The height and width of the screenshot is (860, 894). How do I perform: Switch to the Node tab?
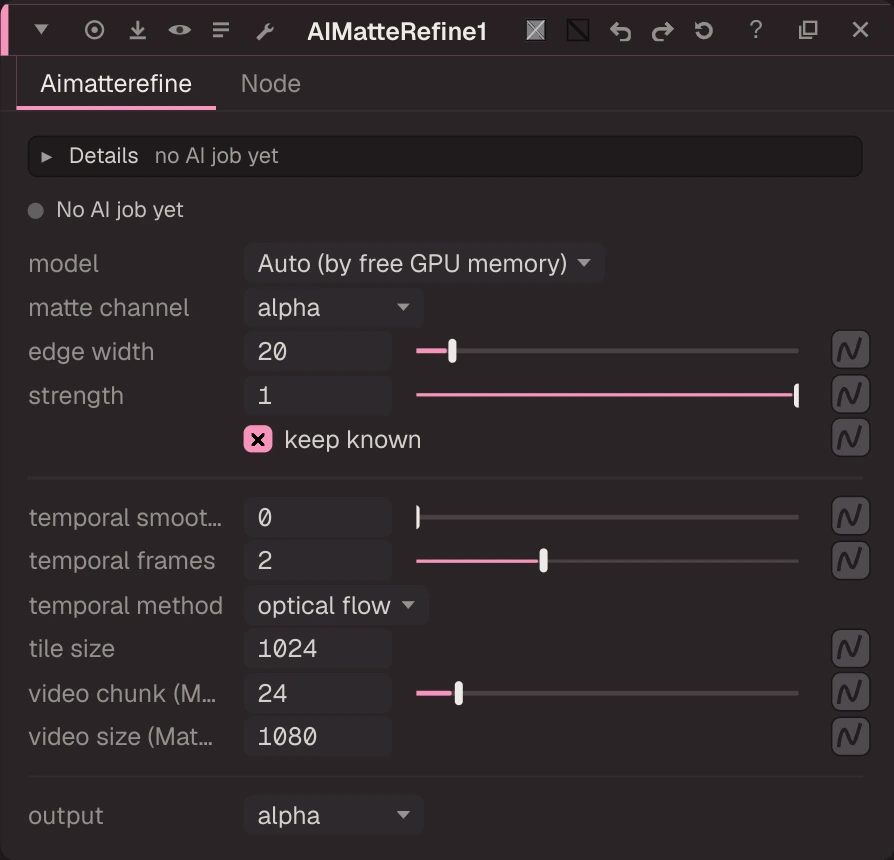tap(271, 84)
